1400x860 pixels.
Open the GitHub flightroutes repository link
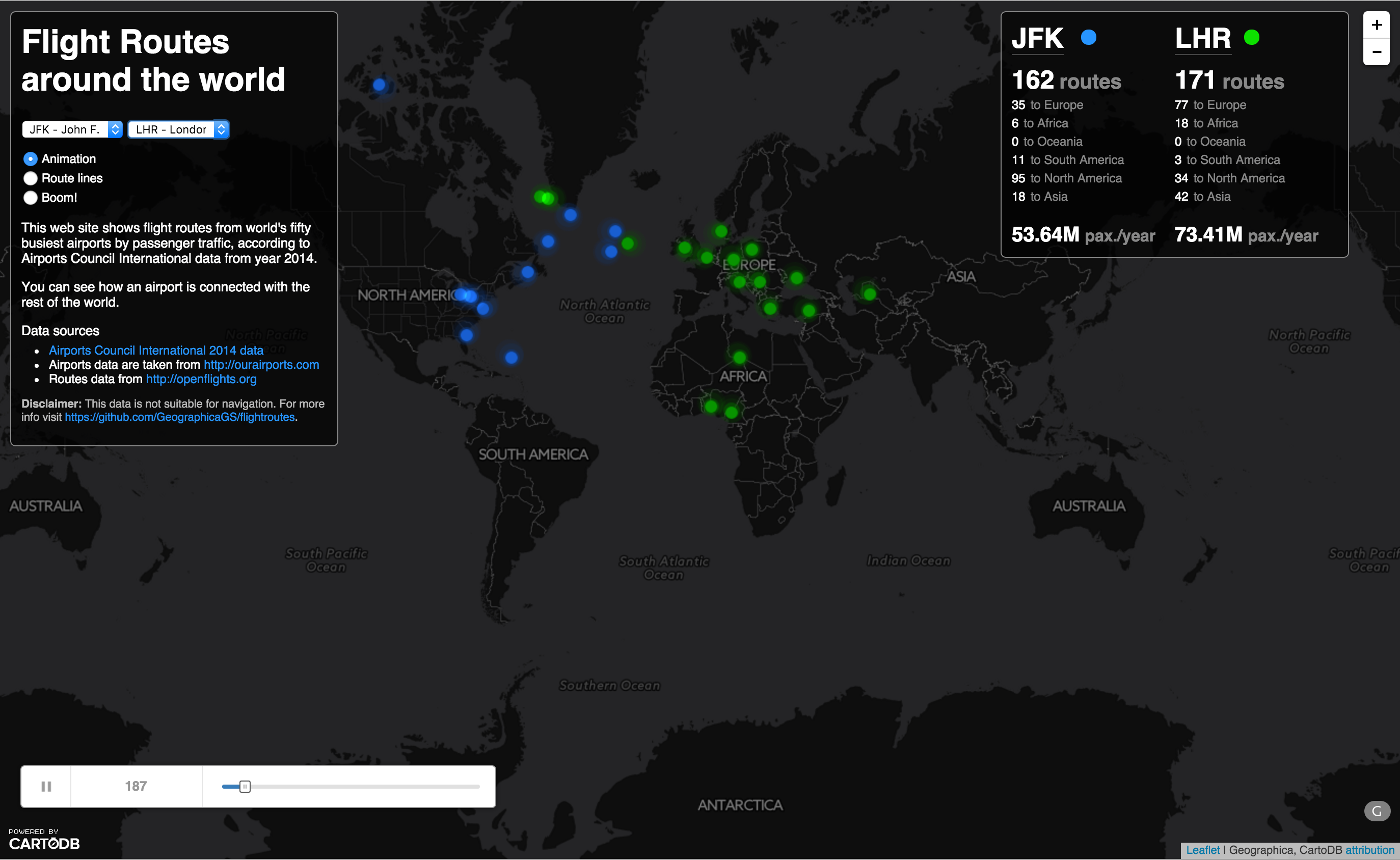[x=180, y=417]
